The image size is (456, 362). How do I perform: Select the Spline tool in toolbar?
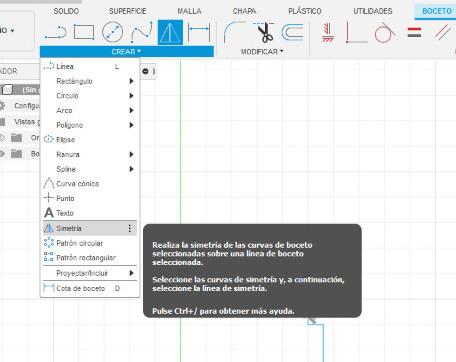(x=142, y=32)
